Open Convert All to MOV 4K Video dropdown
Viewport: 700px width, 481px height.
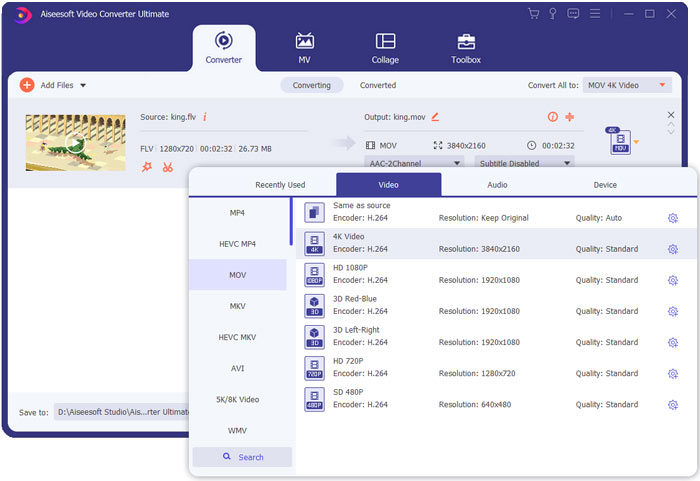coord(627,85)
